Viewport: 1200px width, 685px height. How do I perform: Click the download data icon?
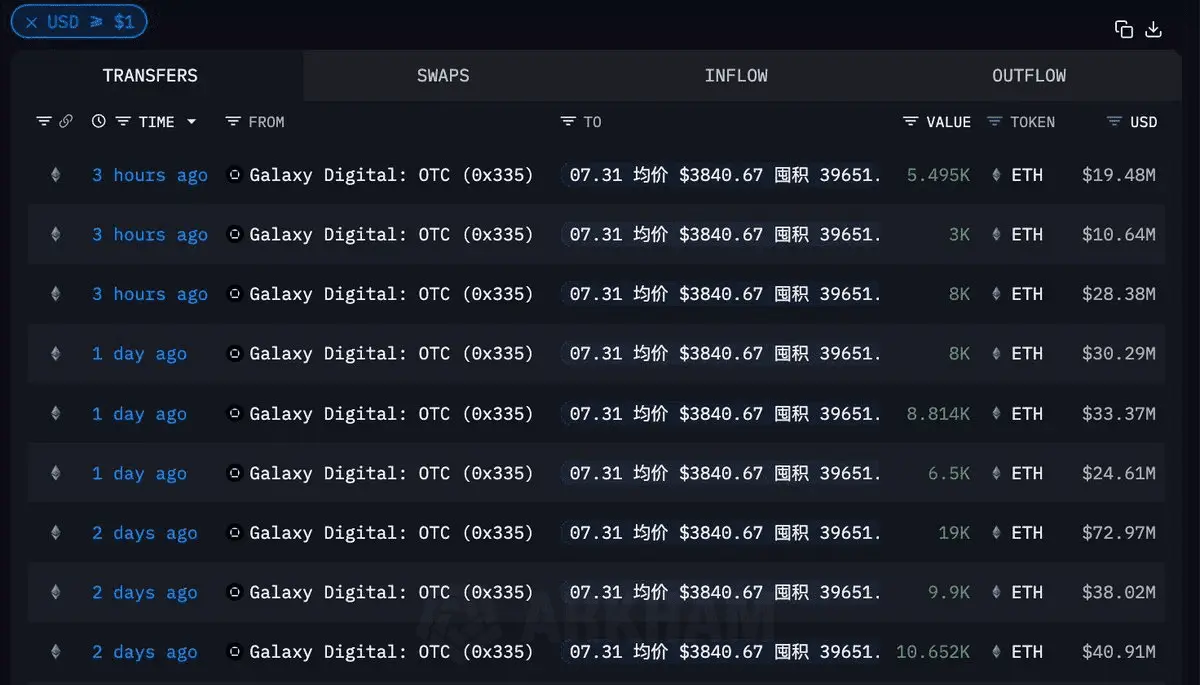(1154, 29)
